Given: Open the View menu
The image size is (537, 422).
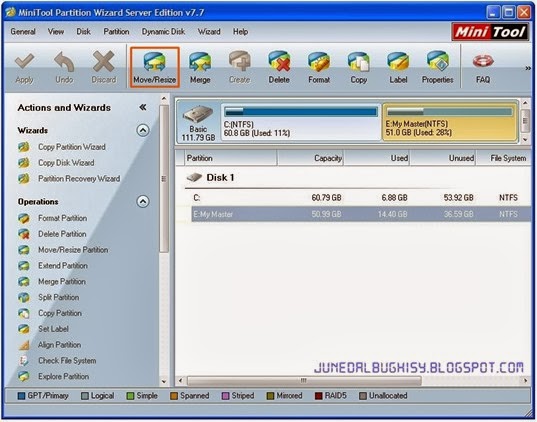Looking at the screenshot, I should [56, 32].
